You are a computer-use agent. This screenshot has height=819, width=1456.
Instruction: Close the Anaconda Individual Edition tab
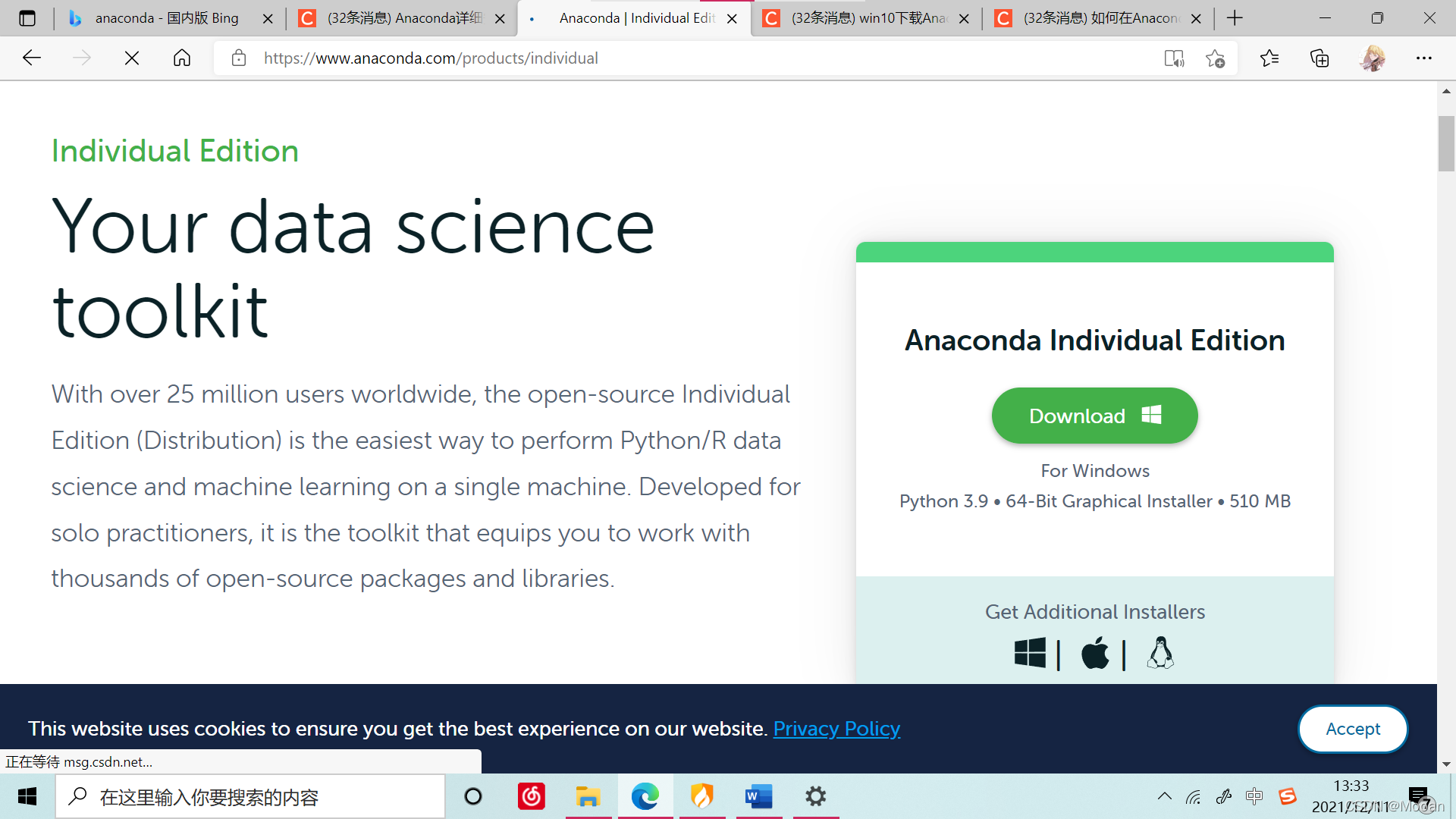[x=732, y=19]
